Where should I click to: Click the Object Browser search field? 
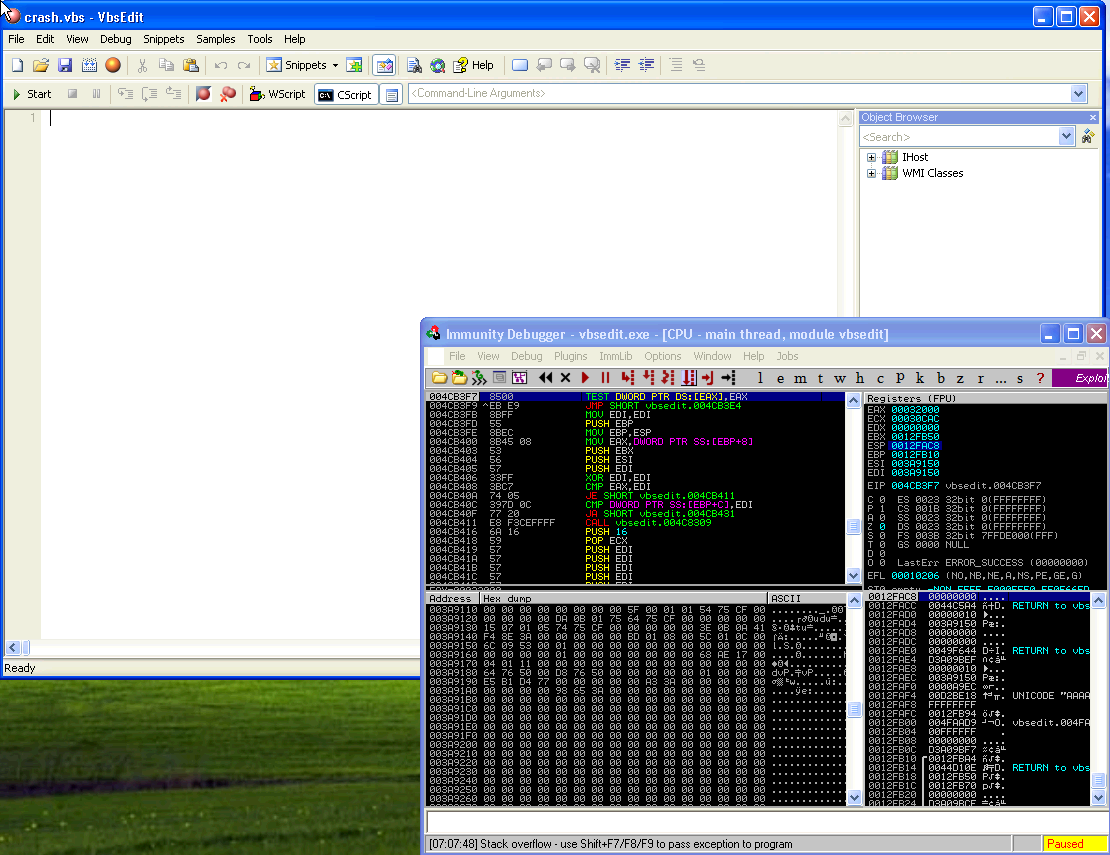point(959,137)
